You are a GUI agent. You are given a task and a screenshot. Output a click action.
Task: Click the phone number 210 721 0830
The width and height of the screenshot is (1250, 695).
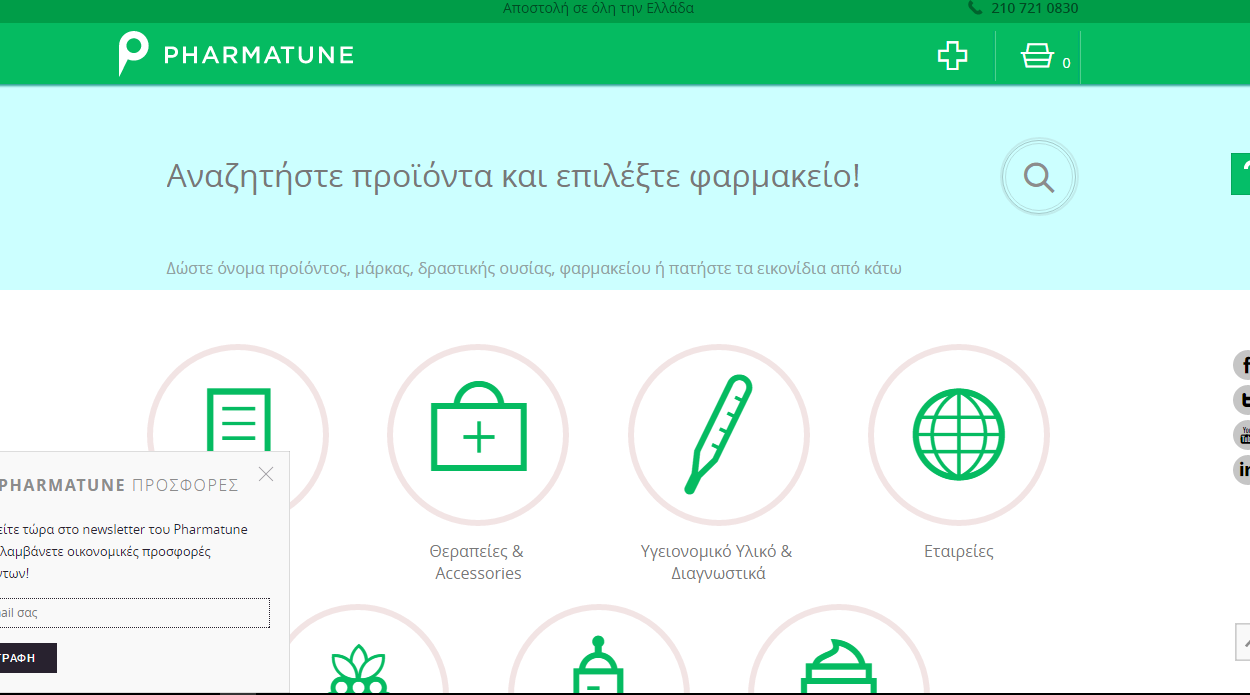[x=1033, y=9]
